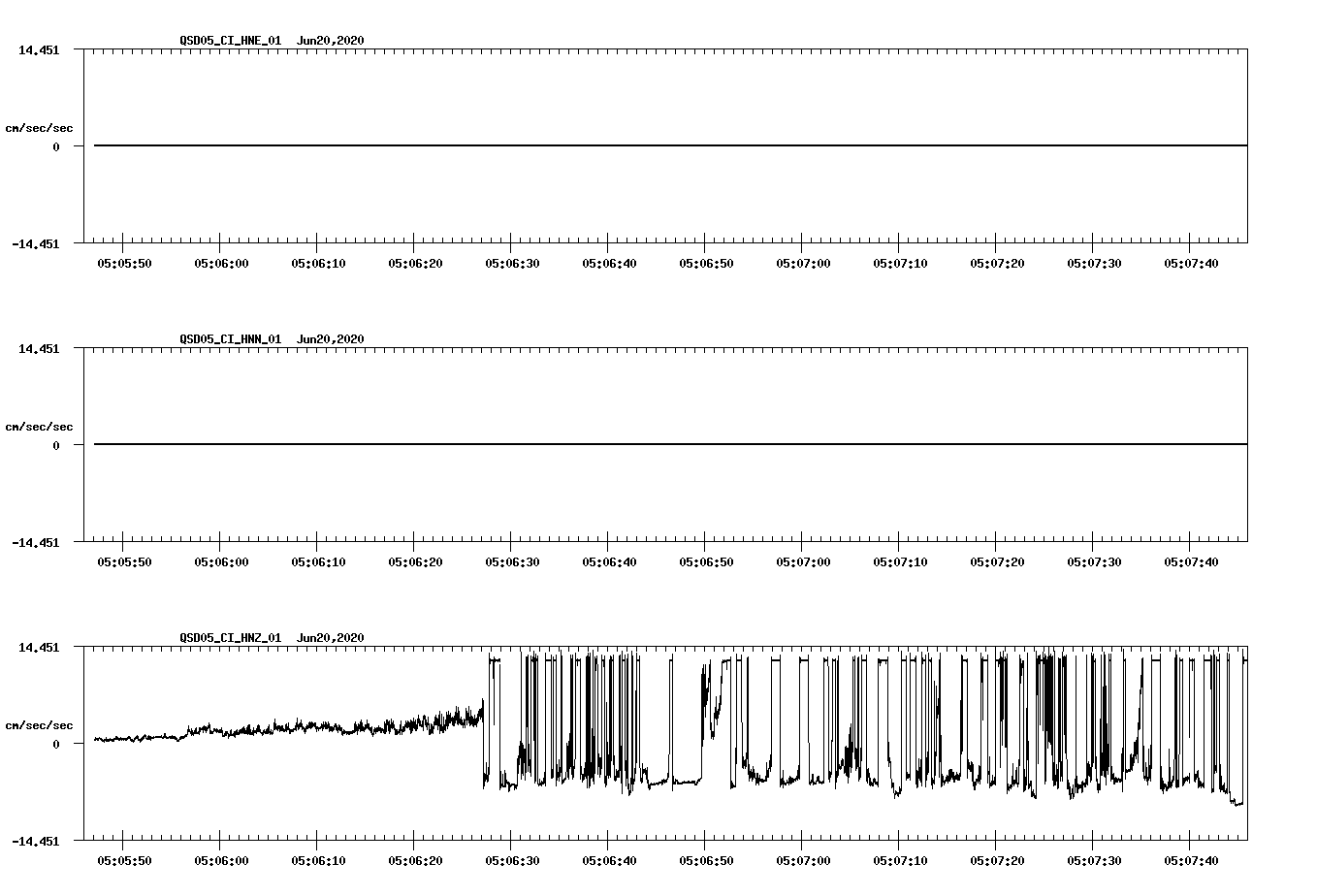
Task: Click the -14.451 minimum value on HNZ axis
Action: point(36,842)
